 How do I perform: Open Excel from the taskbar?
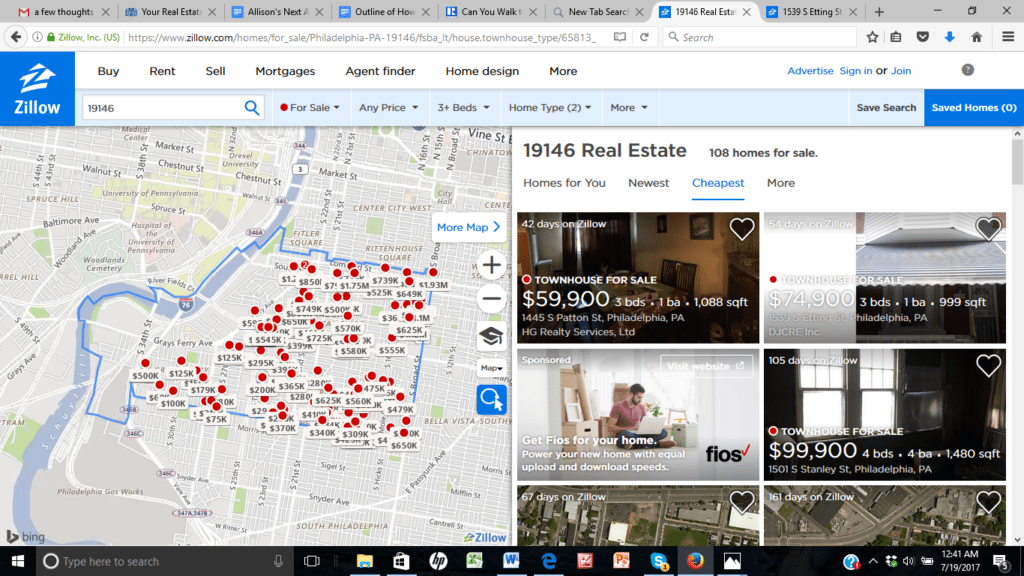475,561
